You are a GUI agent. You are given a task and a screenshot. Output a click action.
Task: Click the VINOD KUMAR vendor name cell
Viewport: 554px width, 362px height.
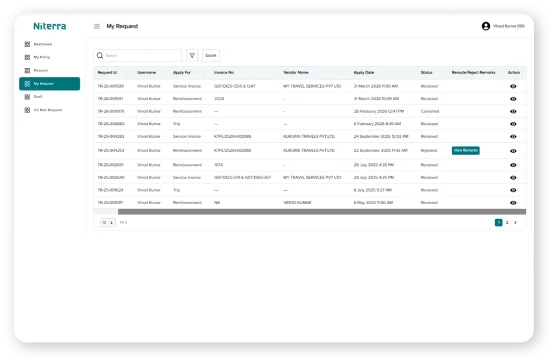coord(297,203)
